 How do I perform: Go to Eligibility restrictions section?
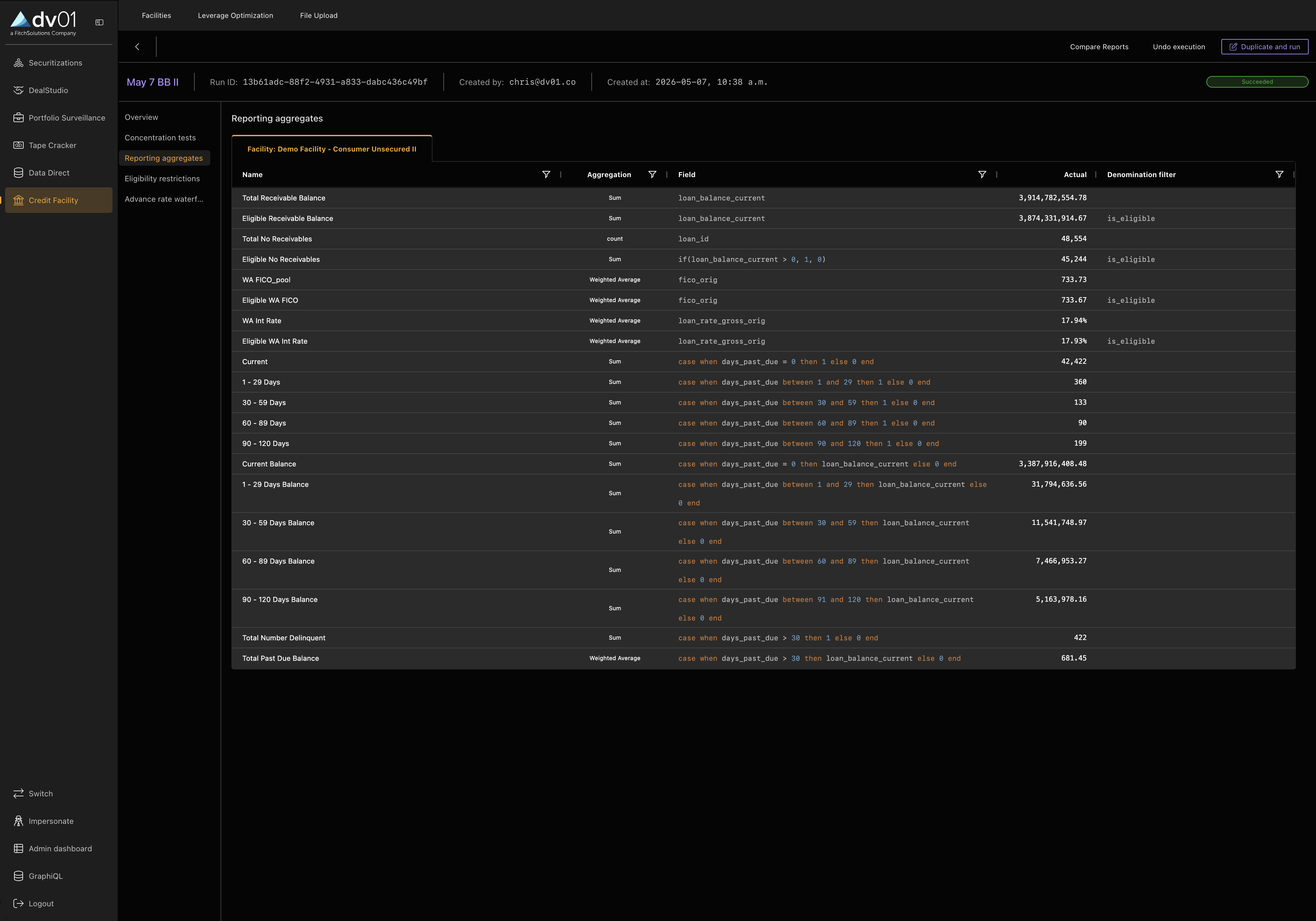coord(162,179)
